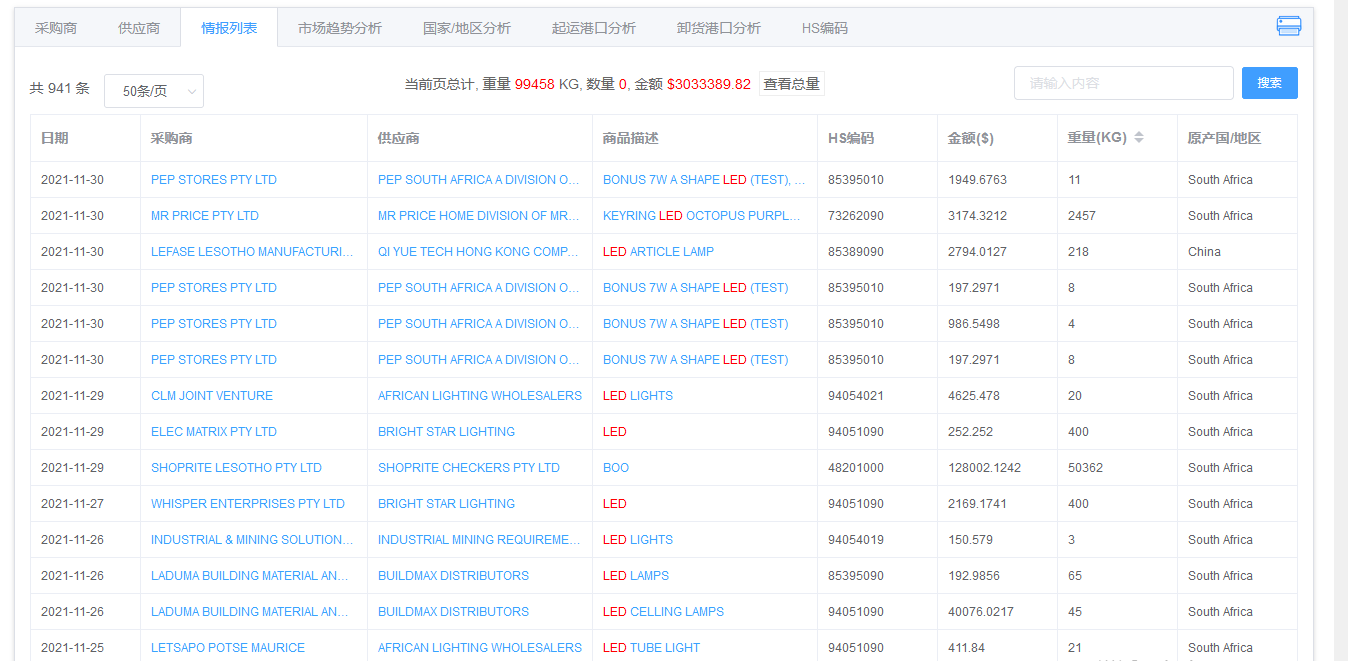Viewport: 1348px width, 661px height.
Task: Focus the 请输入内容 search field
Action: (1124, 83)
